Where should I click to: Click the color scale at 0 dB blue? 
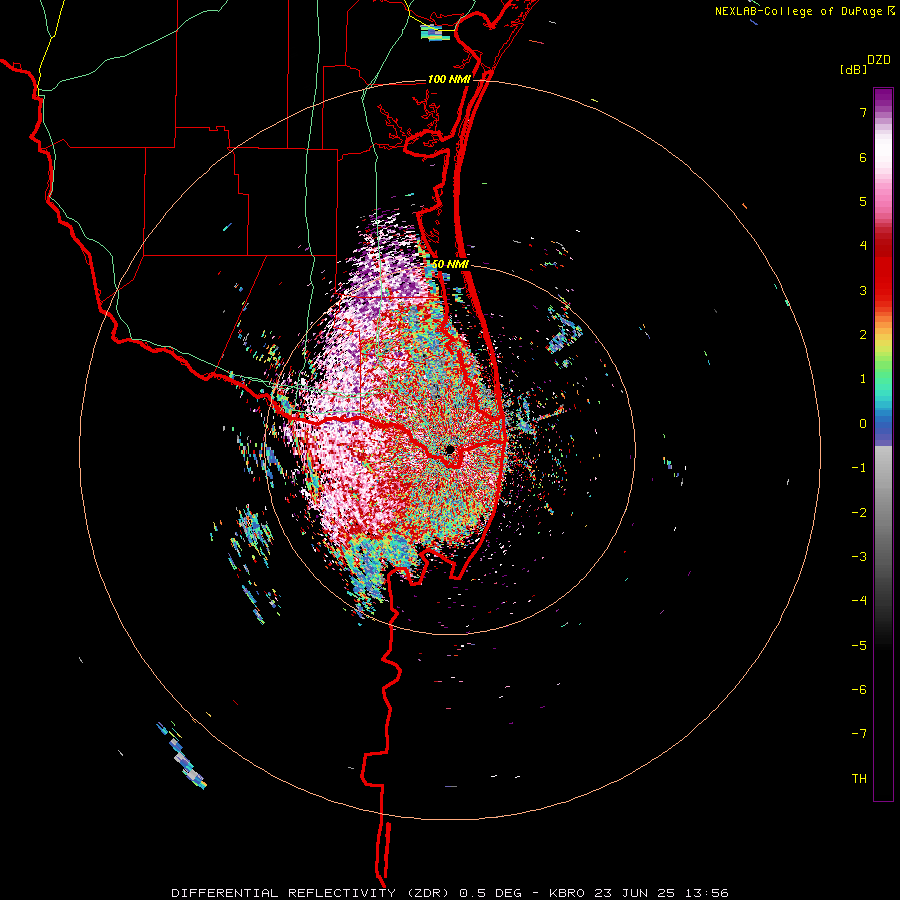point(883,424)
